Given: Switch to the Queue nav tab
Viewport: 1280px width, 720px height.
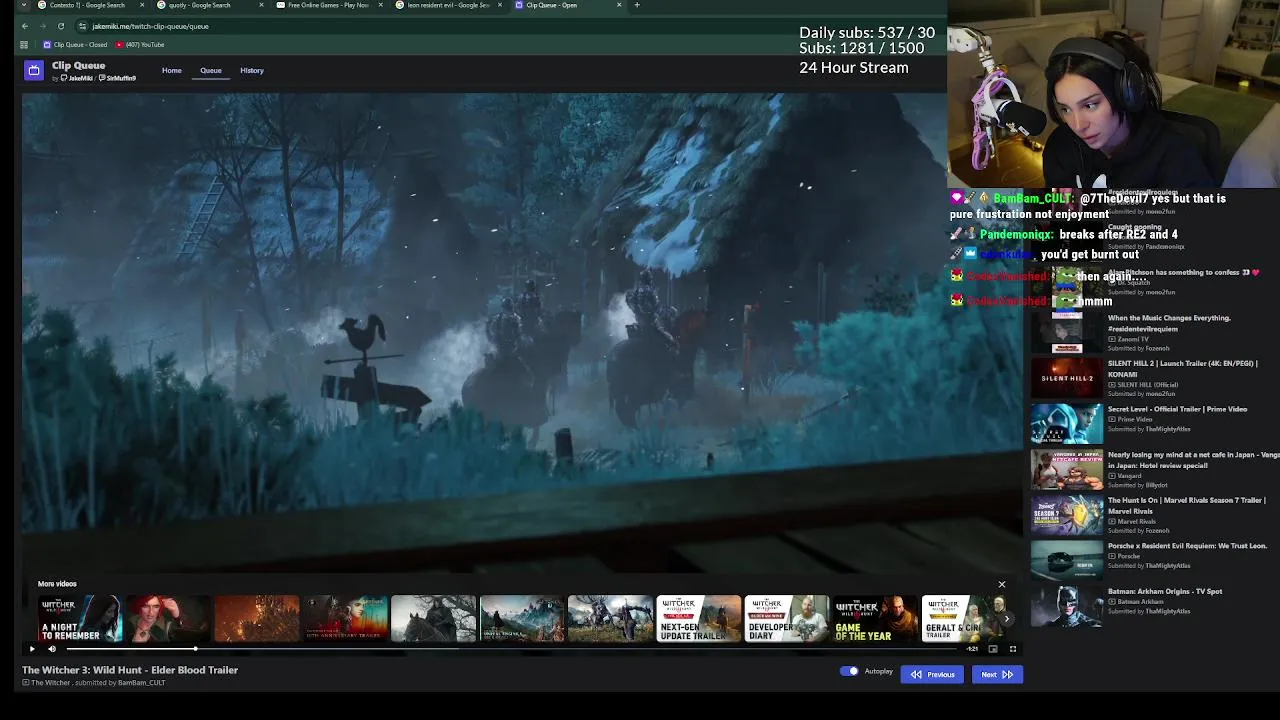Looking at the screenshot, I should (x=211, y=70).
